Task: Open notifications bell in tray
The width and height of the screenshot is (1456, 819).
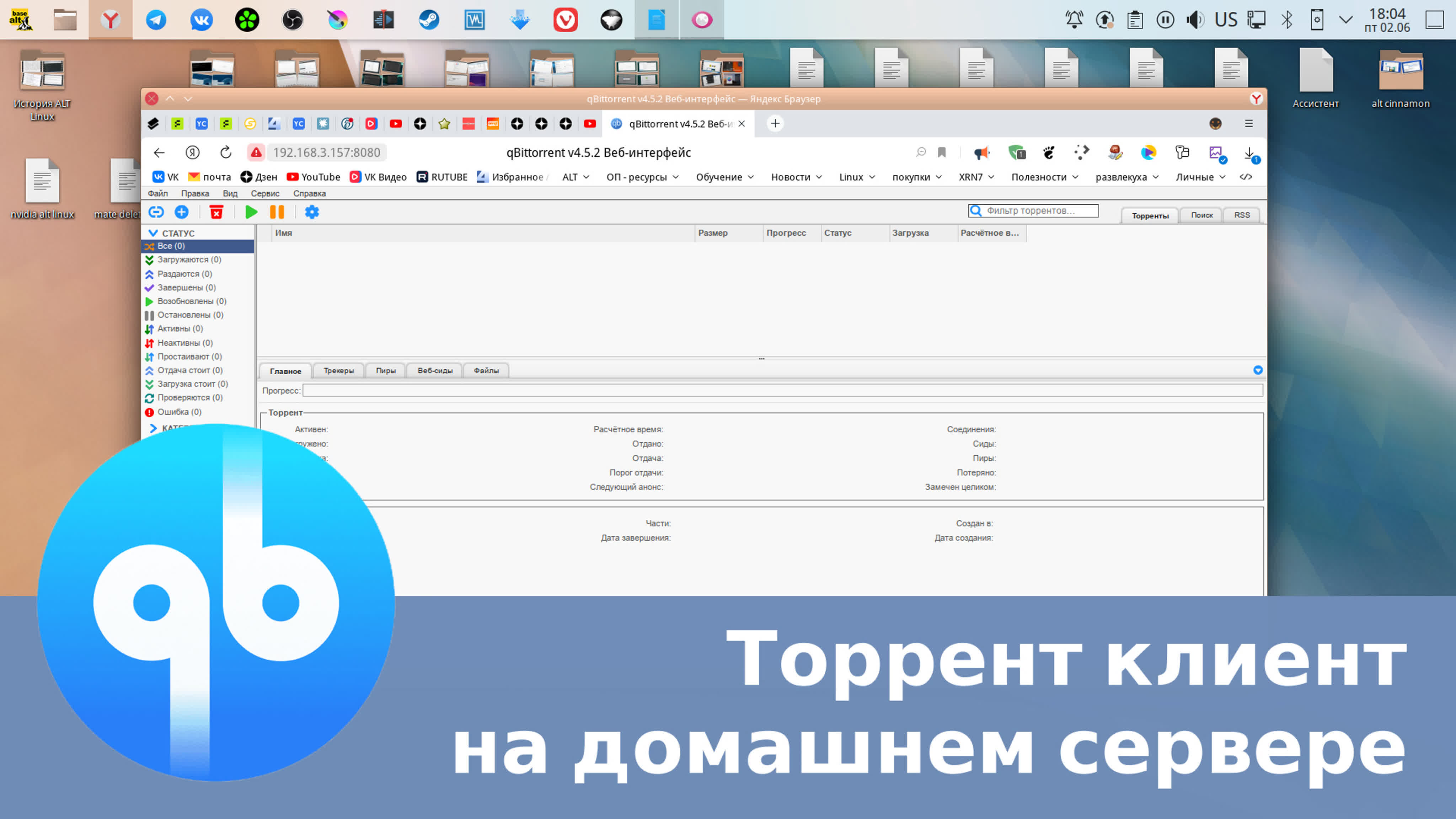Action: (x=1074, y=20)
